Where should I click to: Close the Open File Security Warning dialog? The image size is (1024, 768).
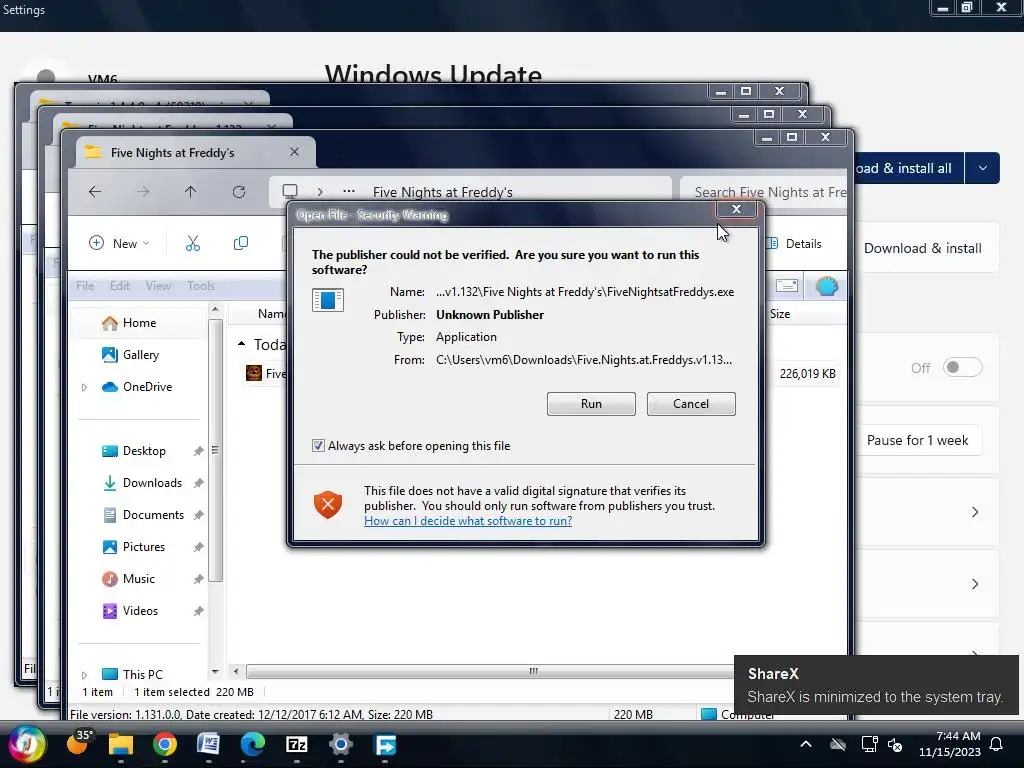point(736,209)
